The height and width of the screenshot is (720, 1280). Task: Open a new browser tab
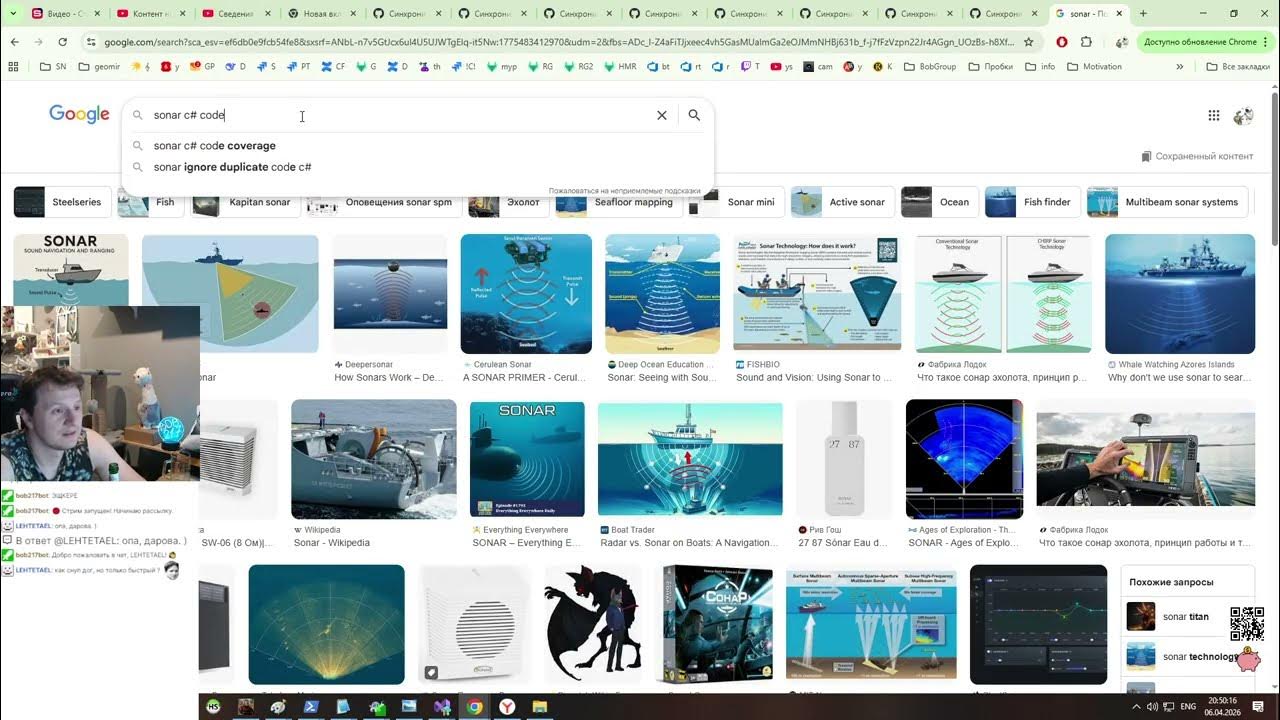point(1143,14)
